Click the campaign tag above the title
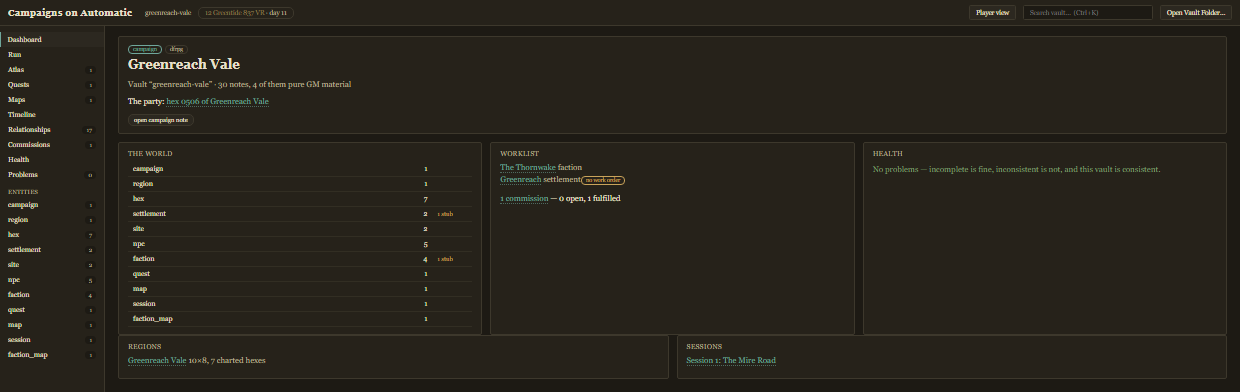The height and width of the screenshot is (392, 1240). [x=145, y=48]
